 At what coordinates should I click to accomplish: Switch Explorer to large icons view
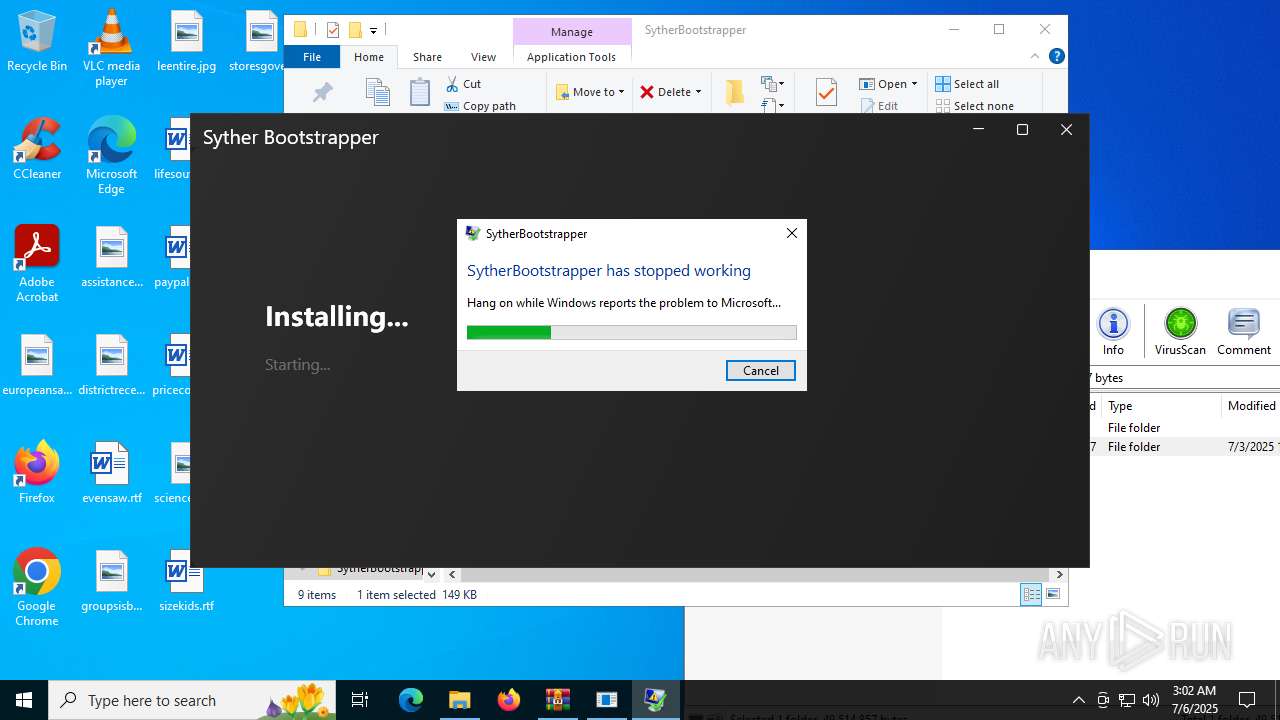point(1052,595)
